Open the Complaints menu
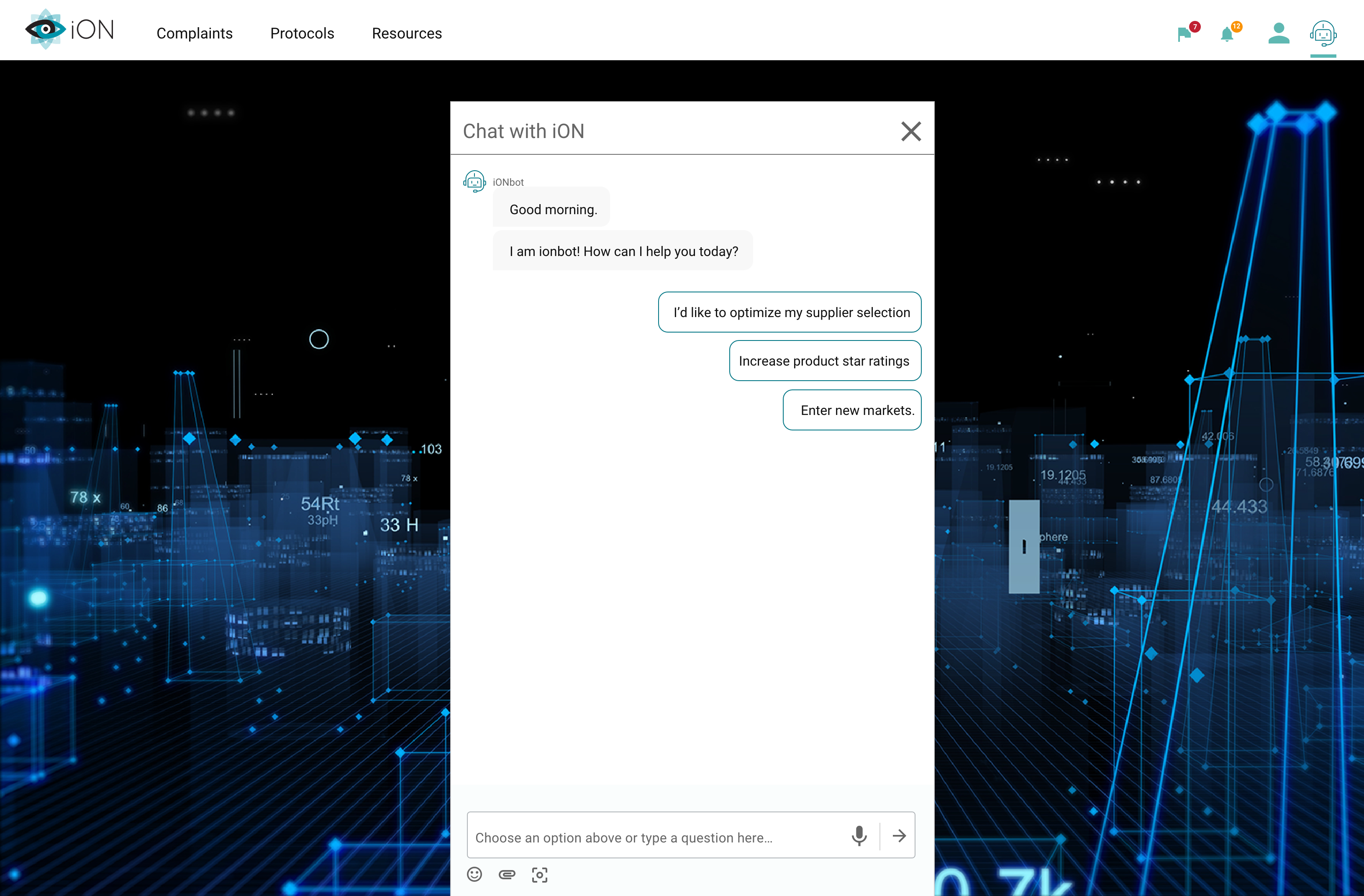1364x896 pixels. [194, 33]
